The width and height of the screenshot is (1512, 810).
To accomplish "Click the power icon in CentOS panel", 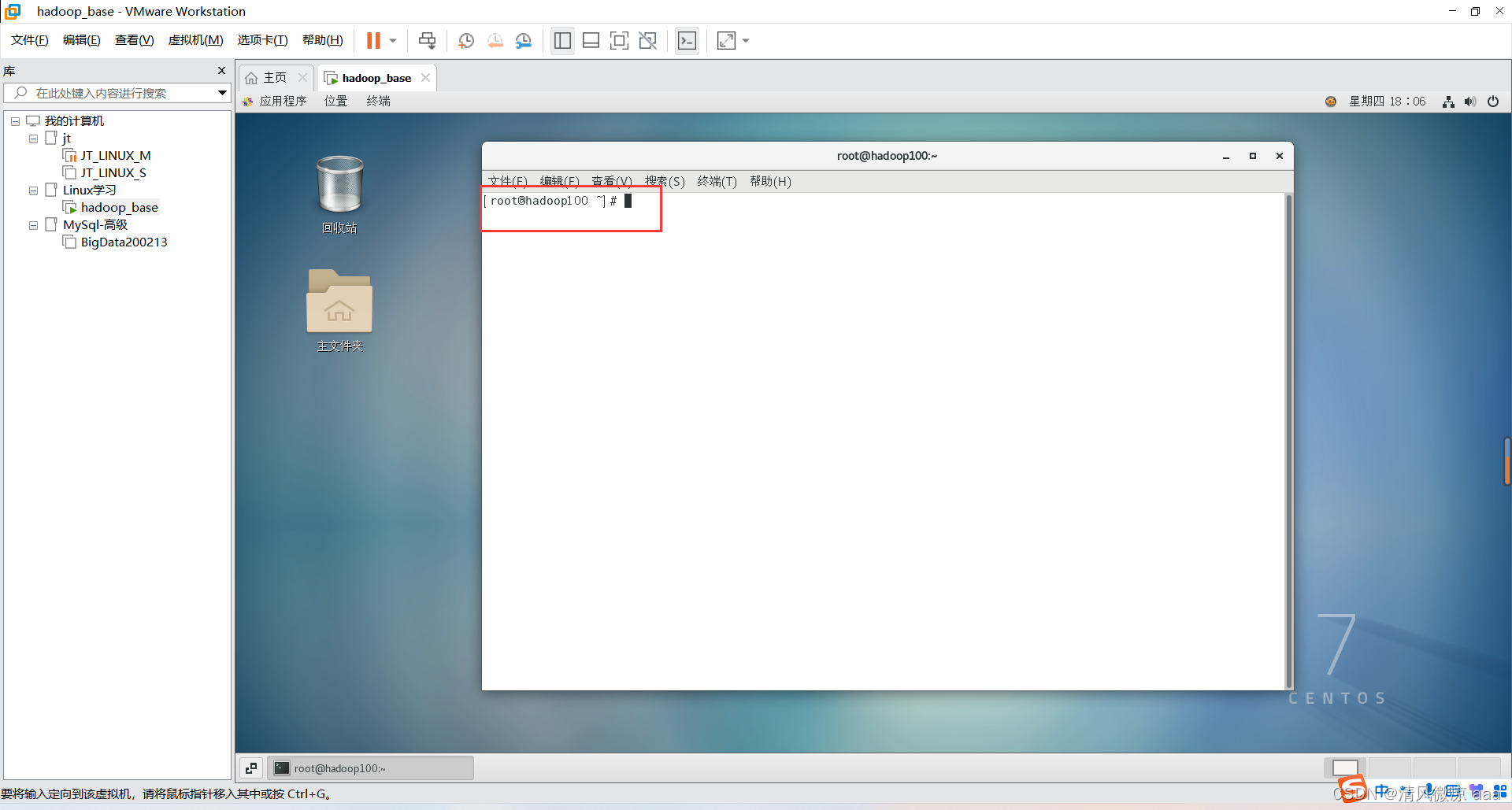I will pyautogui.click(x=1493, y=102).
